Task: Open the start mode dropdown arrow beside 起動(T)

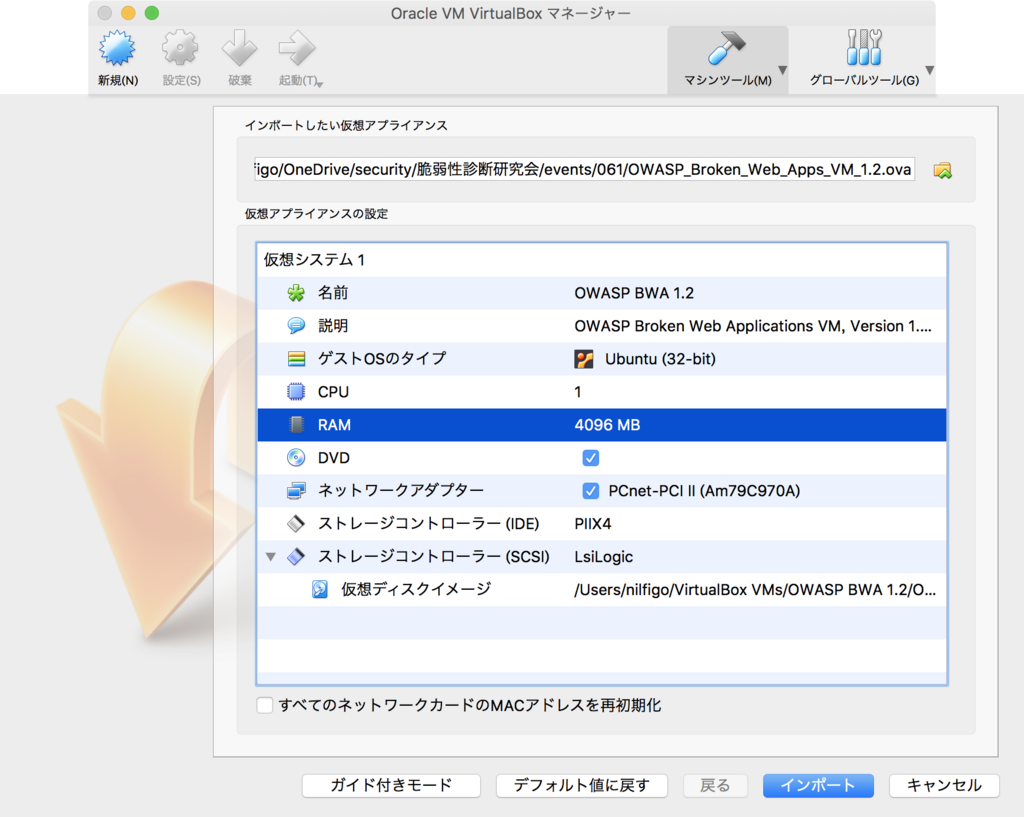Action: (x=321, y=83)
